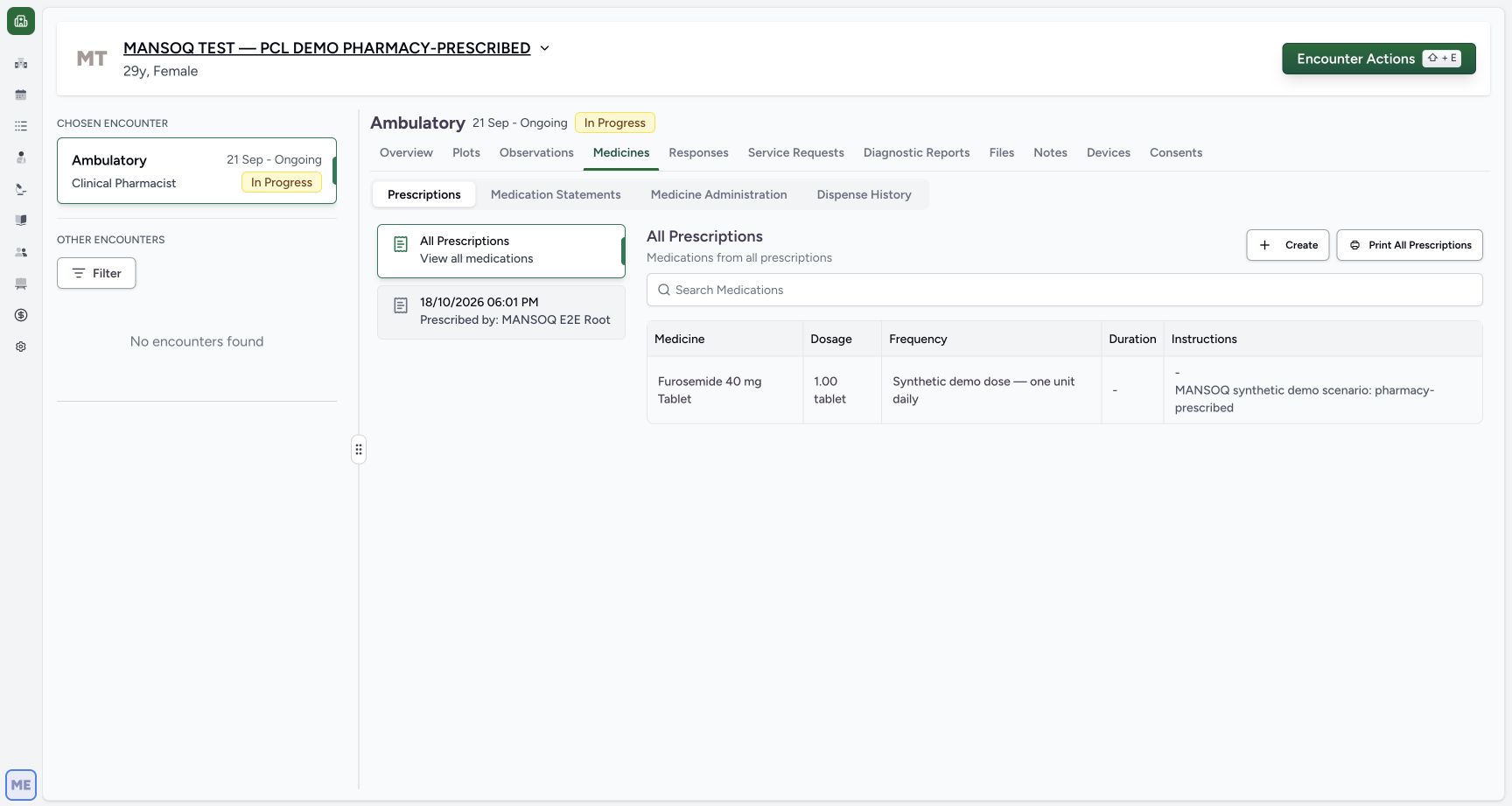1512x806 pixels.
Task: Open the encounters Filter button
Action: coord(96,273)
